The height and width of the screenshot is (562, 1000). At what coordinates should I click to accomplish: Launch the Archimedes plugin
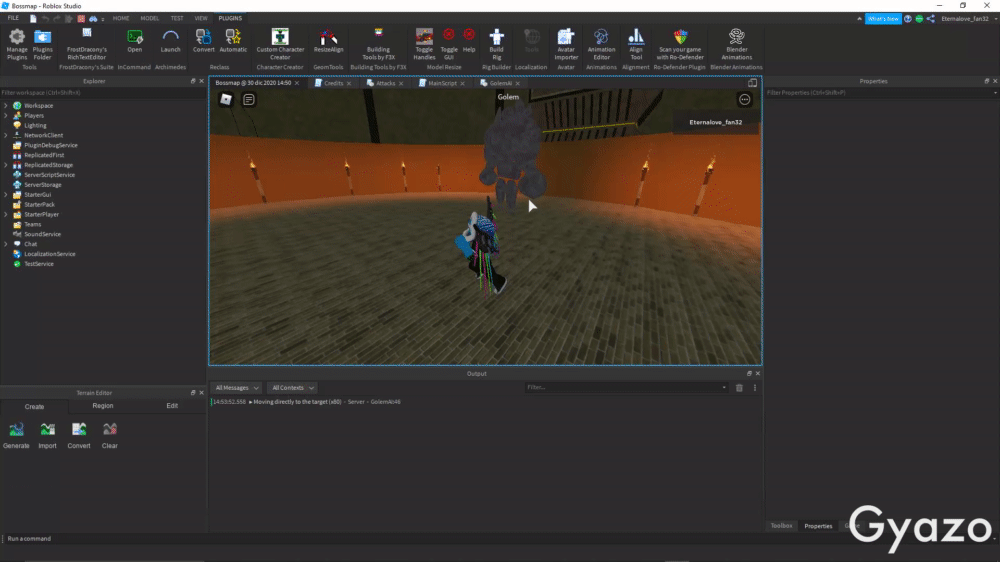(170, 41)
